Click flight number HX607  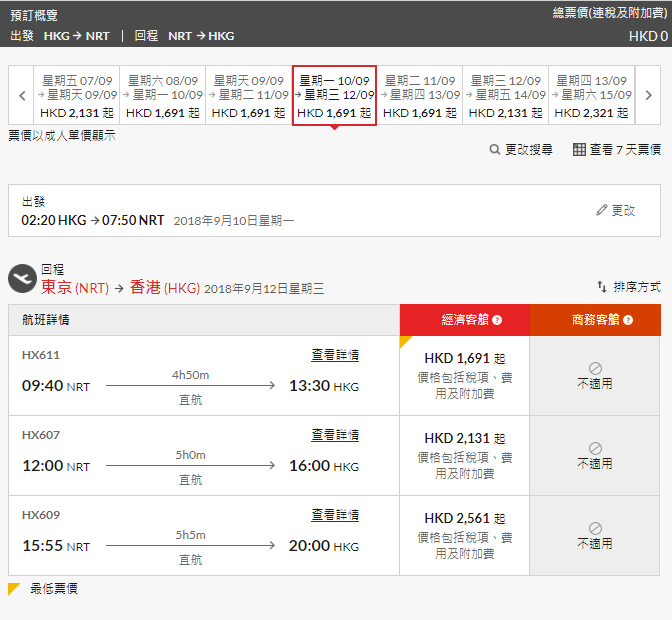(x=41, y=435)
